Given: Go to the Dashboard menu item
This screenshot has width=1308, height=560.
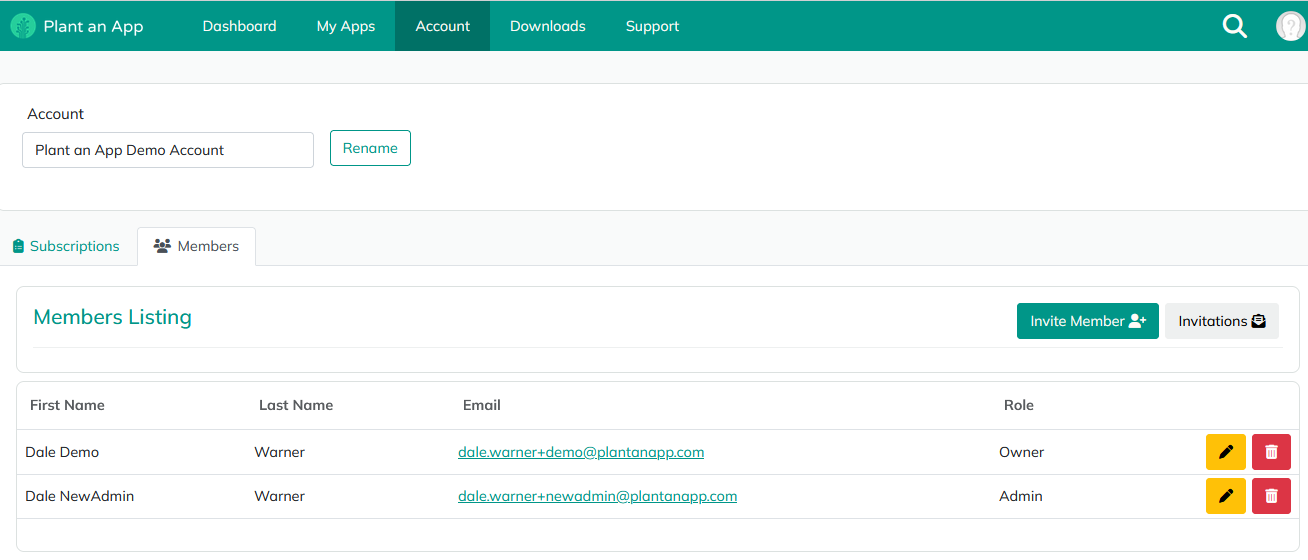Looking at the screenshot, I should pyautogui.click(x=239, y=26).
